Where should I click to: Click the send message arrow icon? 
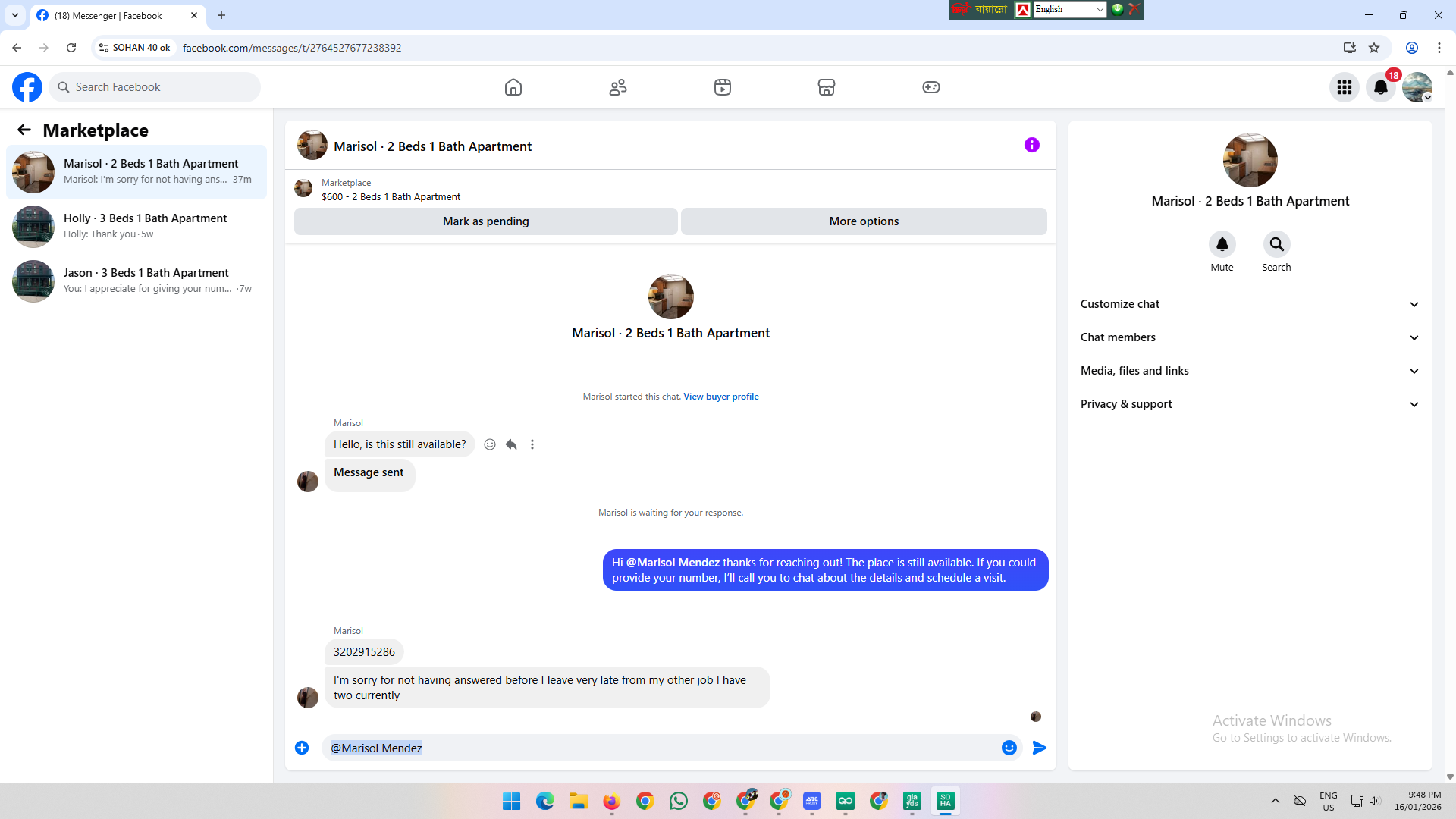[1039, 748]
